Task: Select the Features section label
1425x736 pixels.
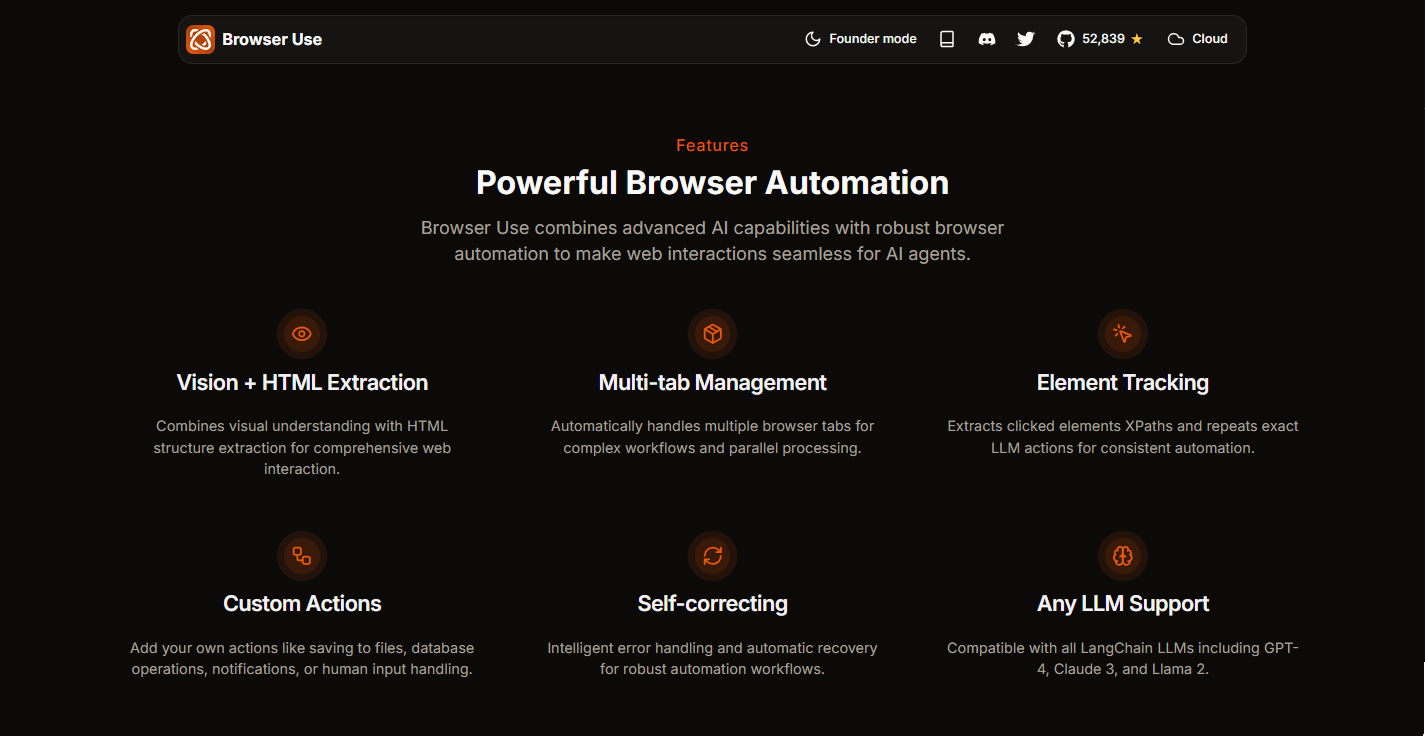Action: click(712, 145)
